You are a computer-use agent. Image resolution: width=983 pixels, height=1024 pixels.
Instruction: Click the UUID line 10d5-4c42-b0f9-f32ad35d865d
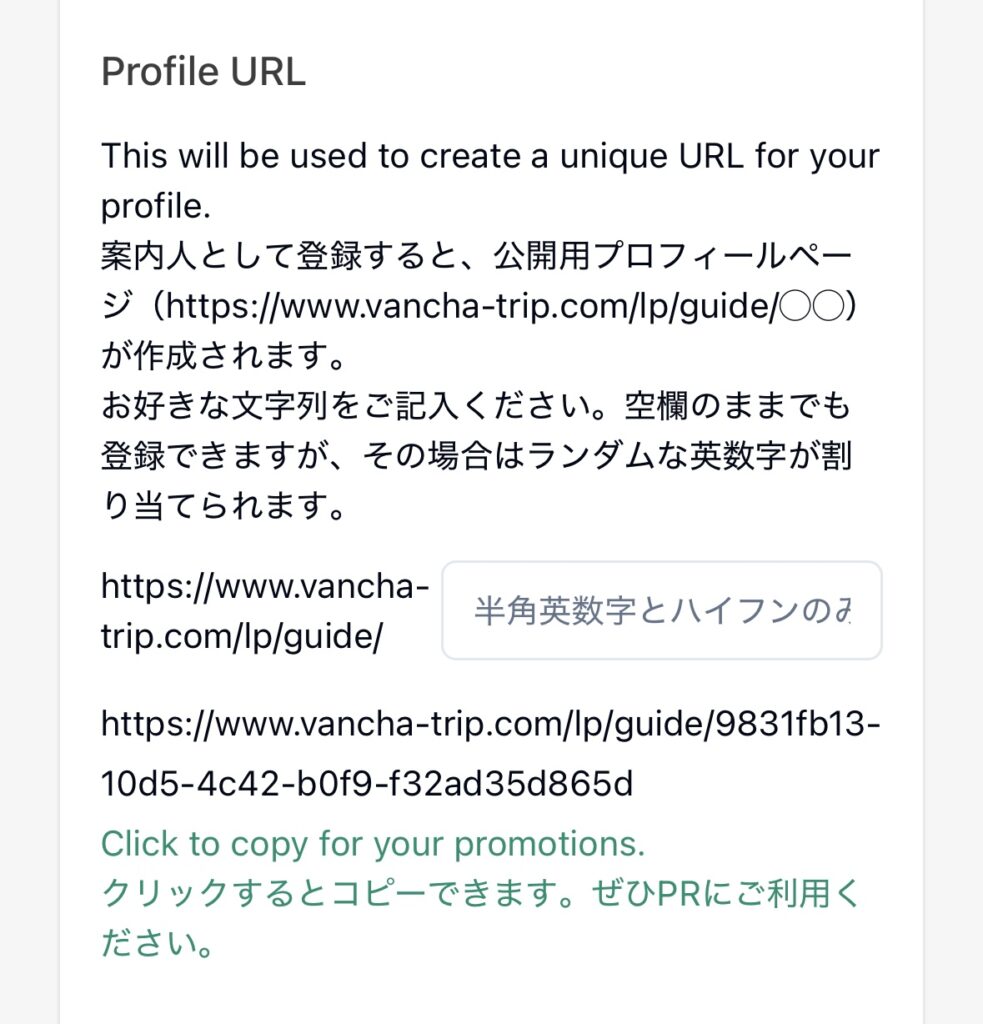367,785
